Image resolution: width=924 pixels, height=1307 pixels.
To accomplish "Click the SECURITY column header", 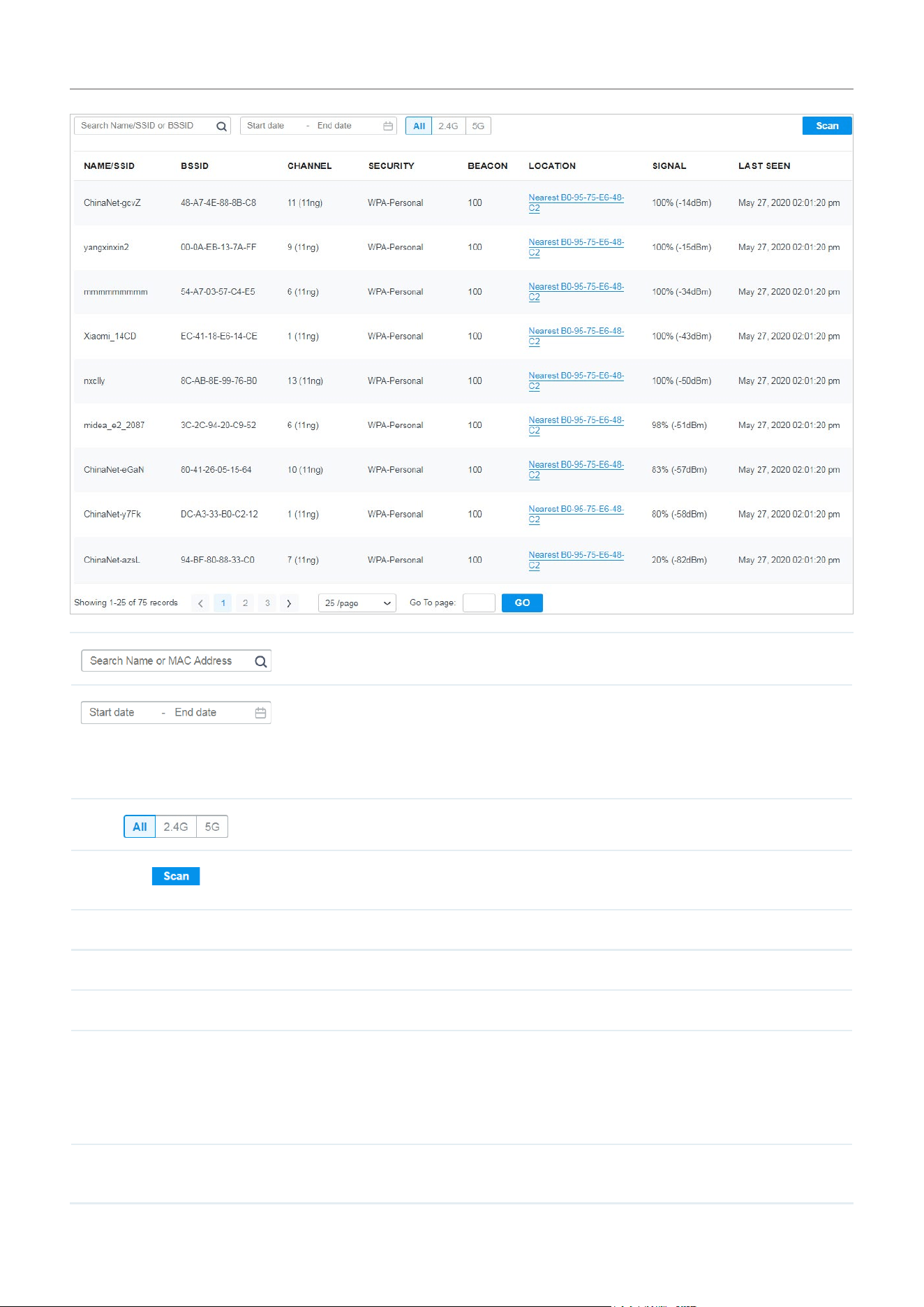I will [x=391, y=166].
